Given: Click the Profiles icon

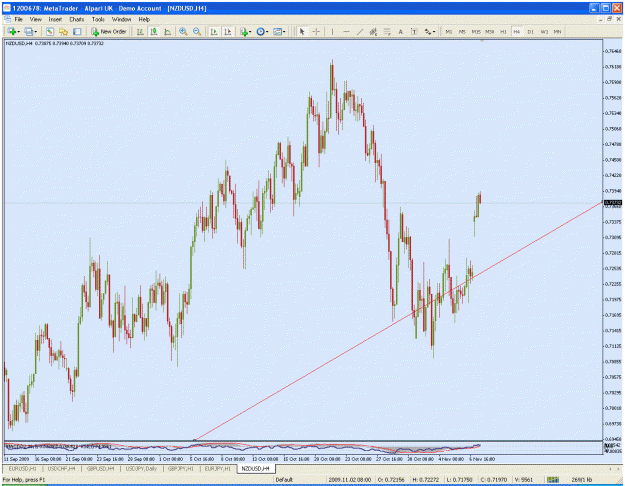Looking at the screenshot, I should click(29, 31).
